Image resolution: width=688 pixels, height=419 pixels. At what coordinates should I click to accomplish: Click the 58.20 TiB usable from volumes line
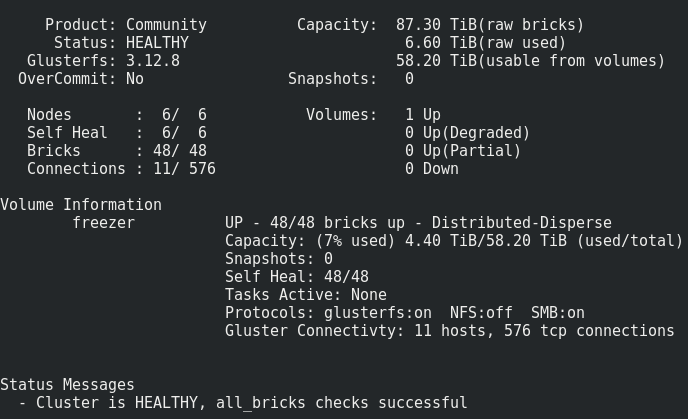(530, 61)
